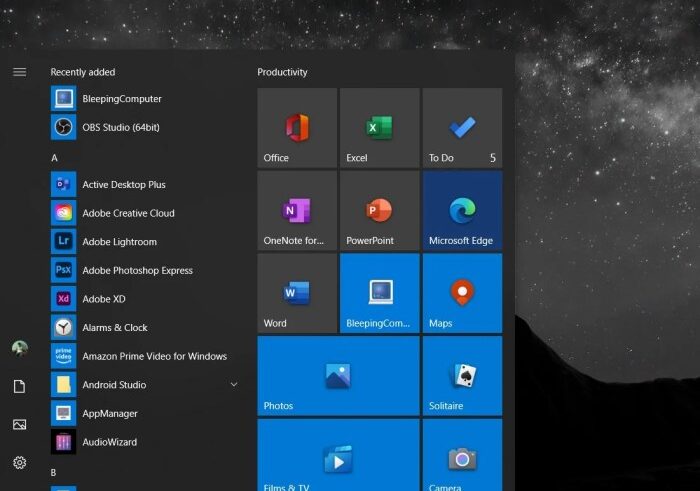
Task: Open the hamburger menu expand icon
Action: pos(19,72)
